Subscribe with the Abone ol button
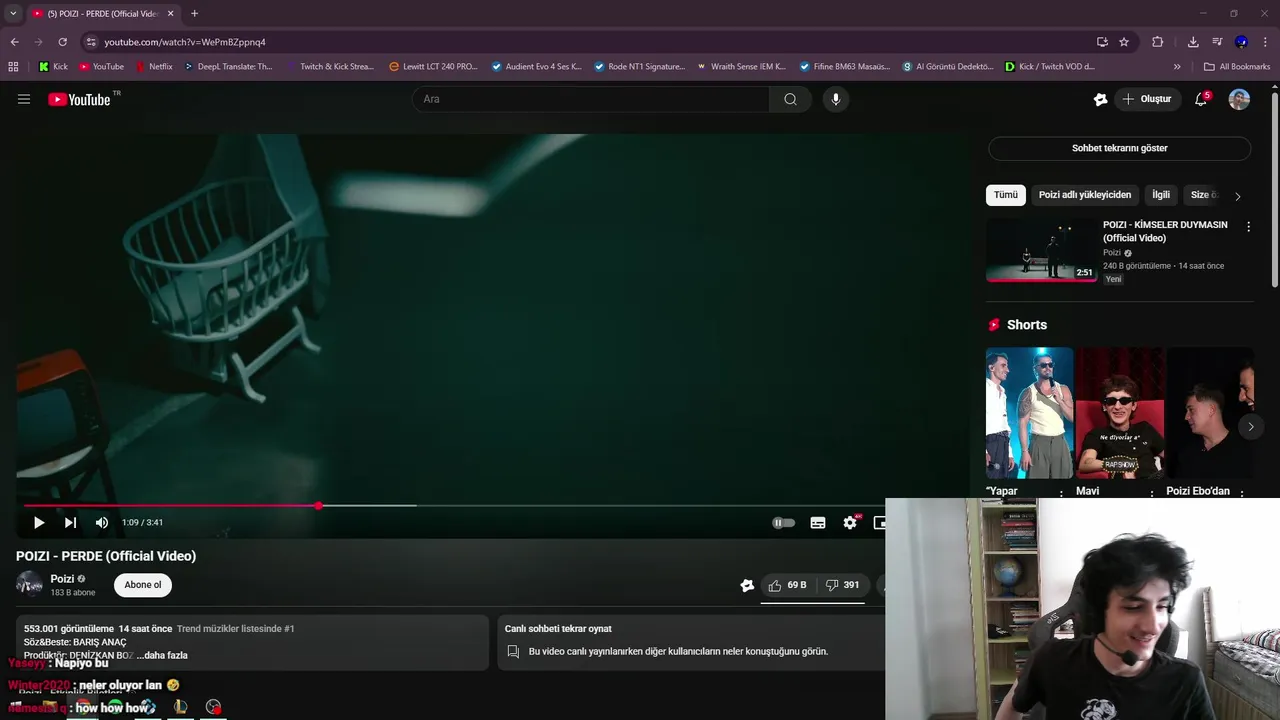This screenshot has height=720, width=1280. (143, 585)
